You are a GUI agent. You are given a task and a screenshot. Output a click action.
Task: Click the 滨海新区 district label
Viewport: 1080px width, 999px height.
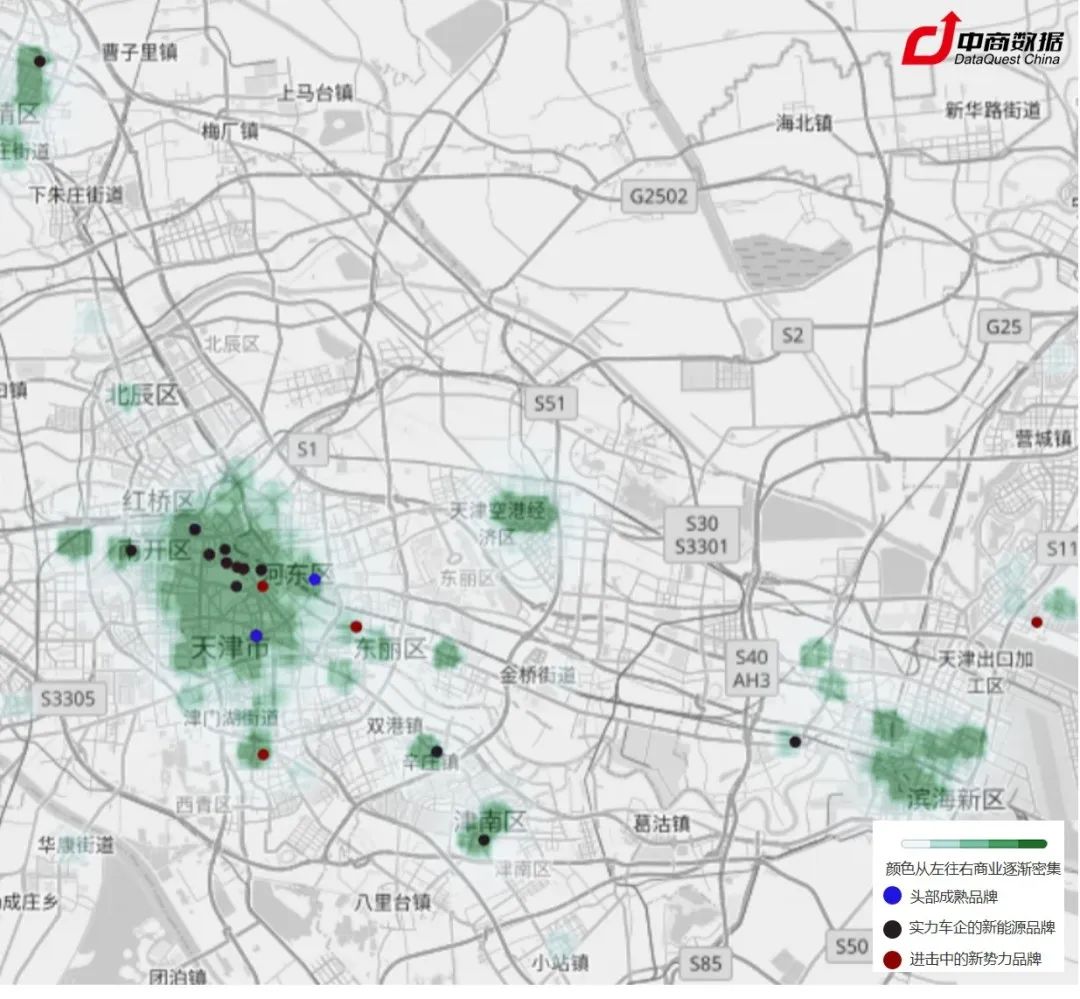954,799
